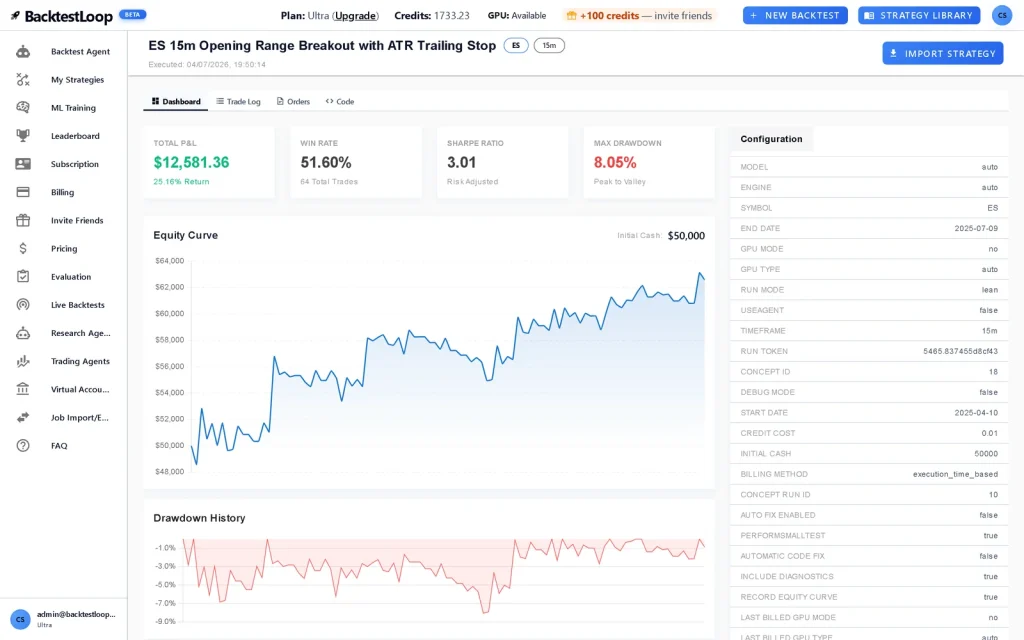Viewport: 1024px width, 640px height.
Task: Click END DATE 2025-07-09 value
Action: [976, 229]
